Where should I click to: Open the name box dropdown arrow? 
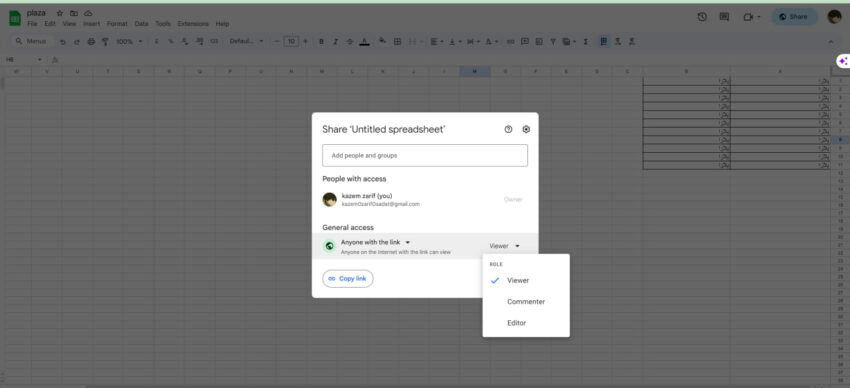[40, 60]
